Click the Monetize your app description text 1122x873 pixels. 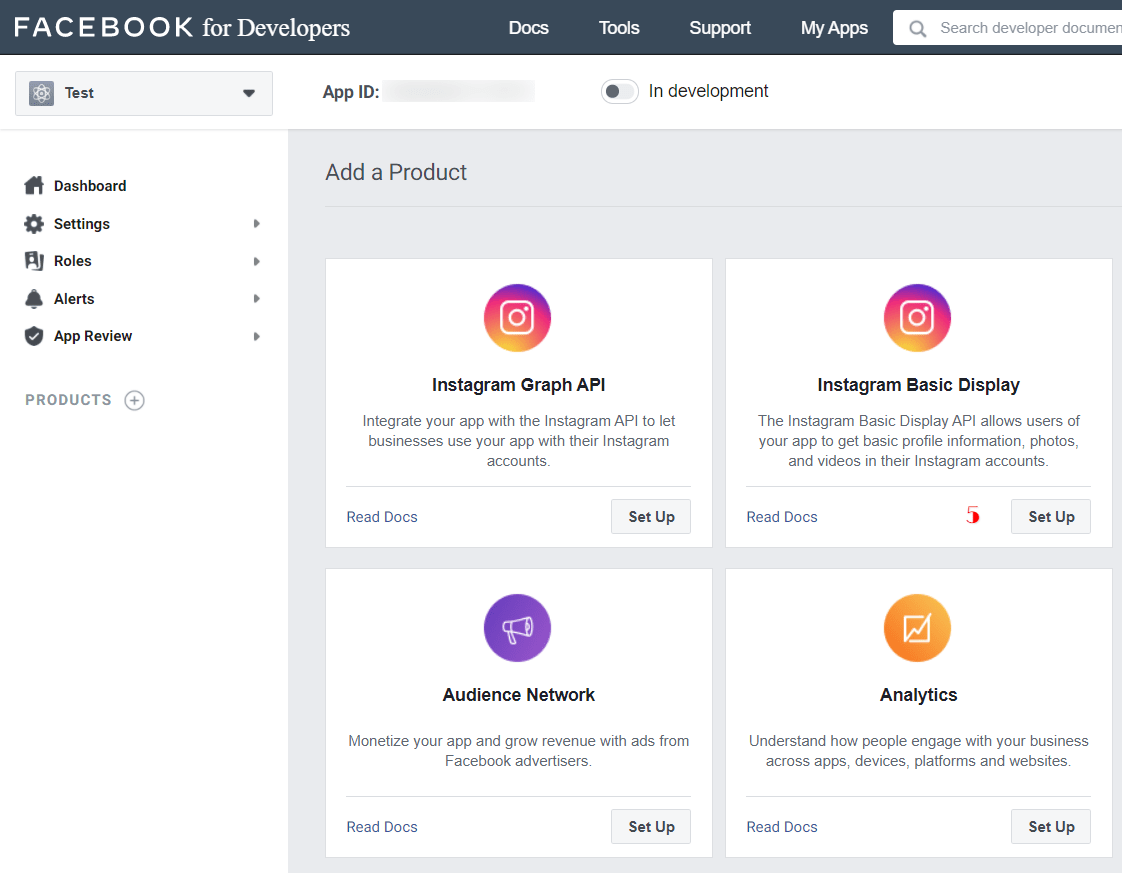tap(519, 751)
